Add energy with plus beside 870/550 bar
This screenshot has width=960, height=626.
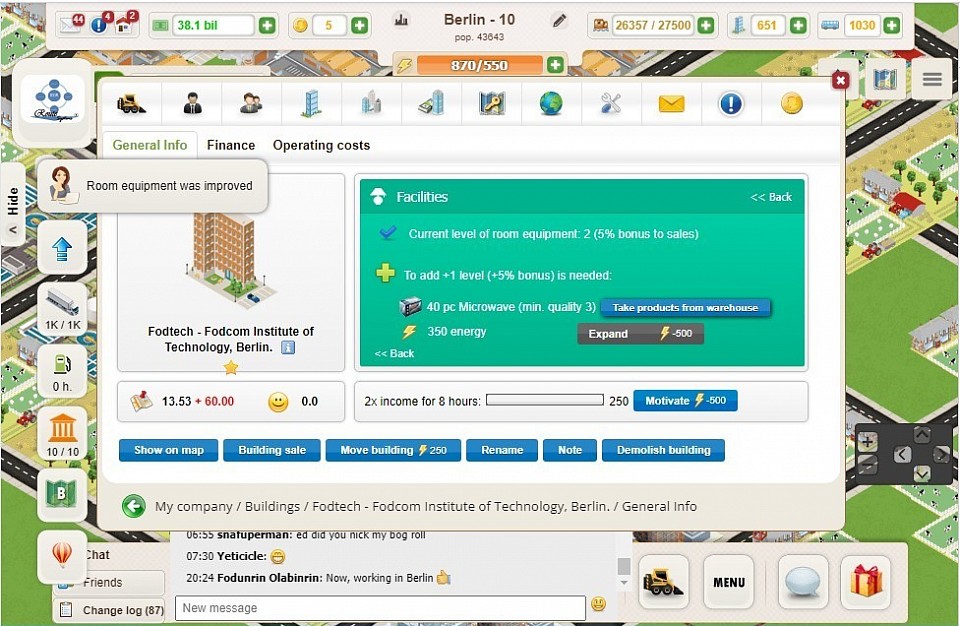click(x=555, y=65)
